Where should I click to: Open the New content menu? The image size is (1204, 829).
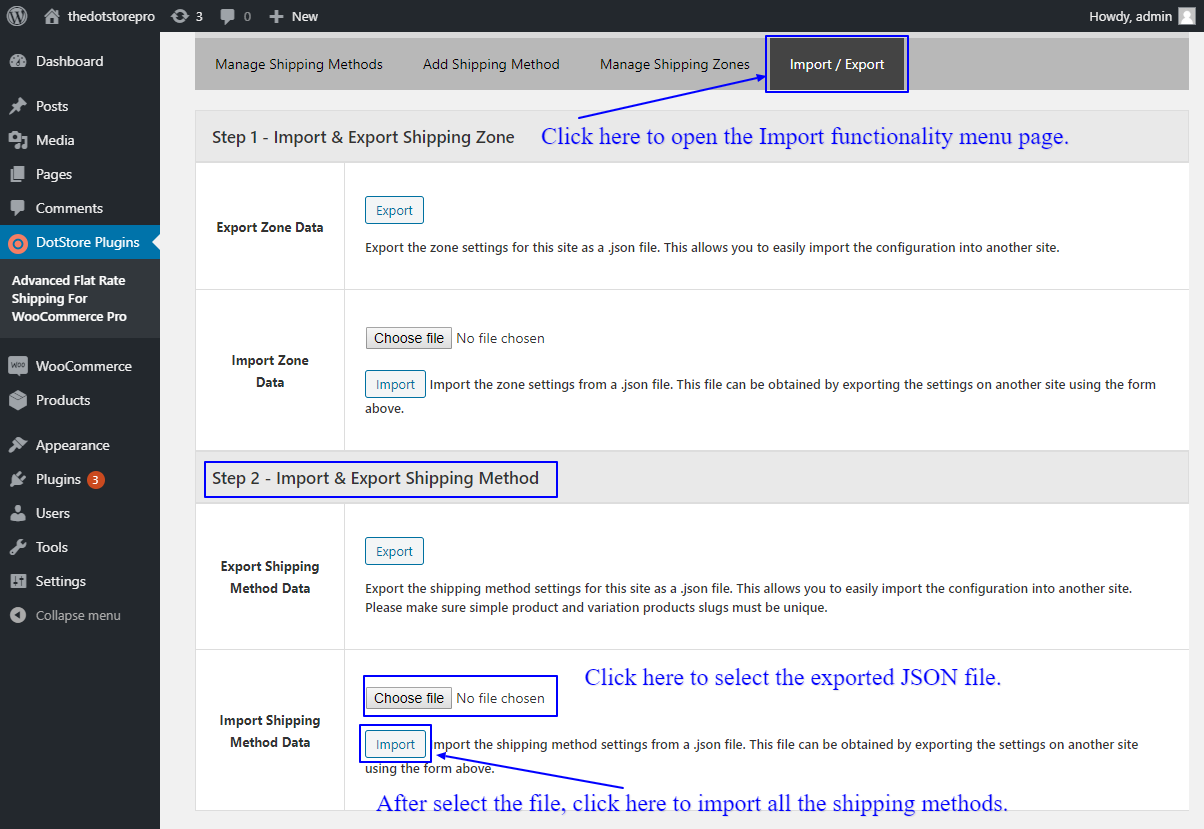[x=292, y=15]
